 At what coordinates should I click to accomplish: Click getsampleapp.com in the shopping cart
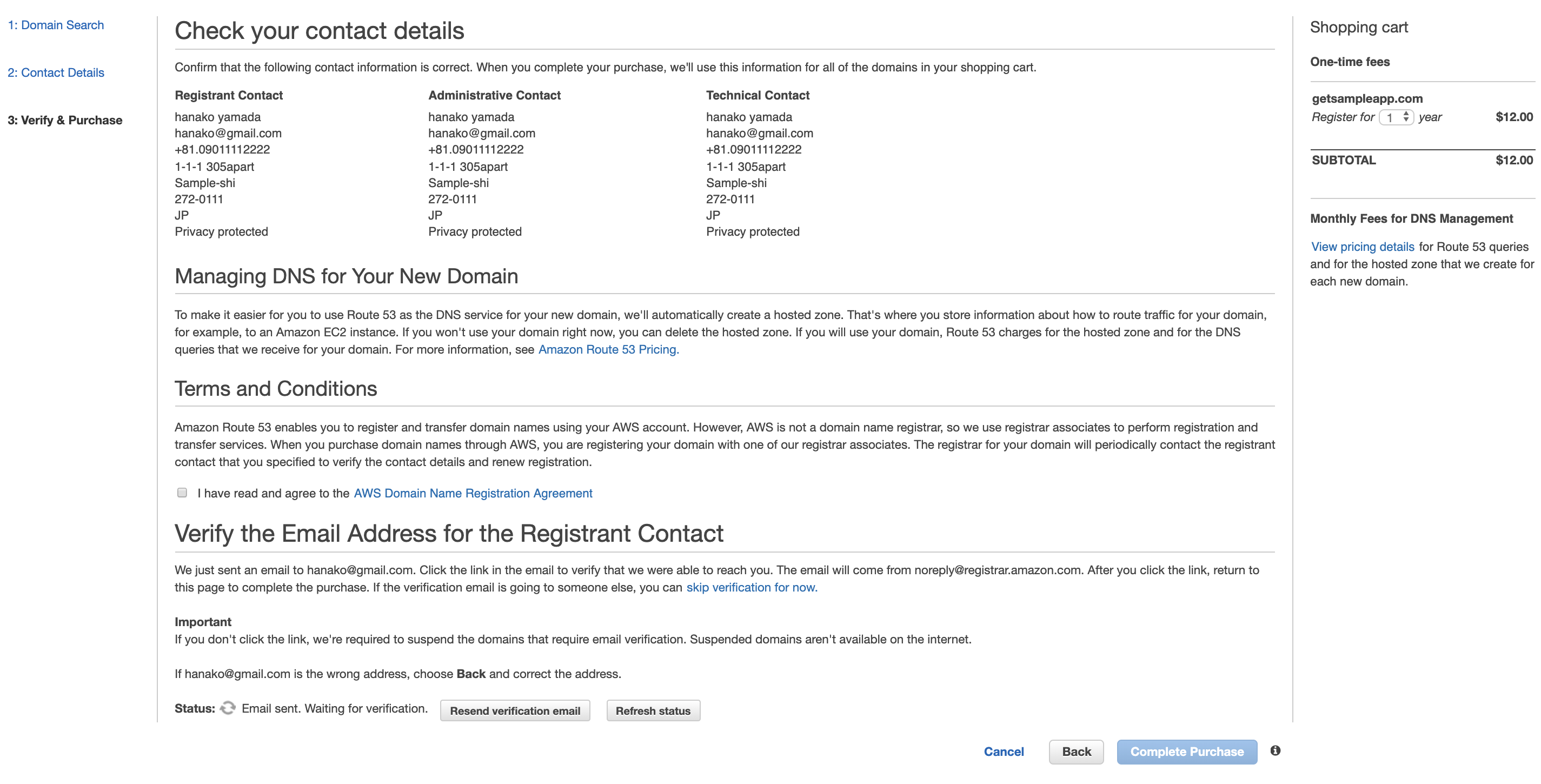1367,98
